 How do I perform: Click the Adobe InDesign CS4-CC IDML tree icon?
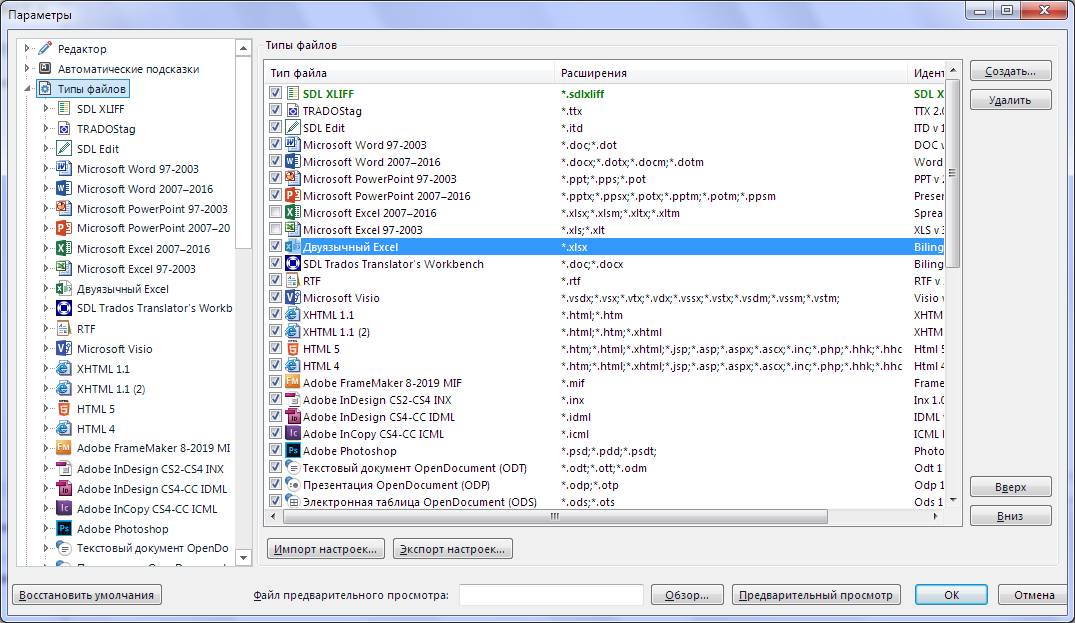coord(63,489)
